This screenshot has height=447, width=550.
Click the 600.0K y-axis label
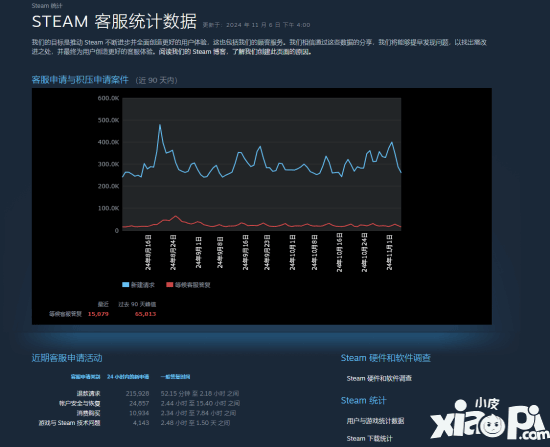click(108, 98)
